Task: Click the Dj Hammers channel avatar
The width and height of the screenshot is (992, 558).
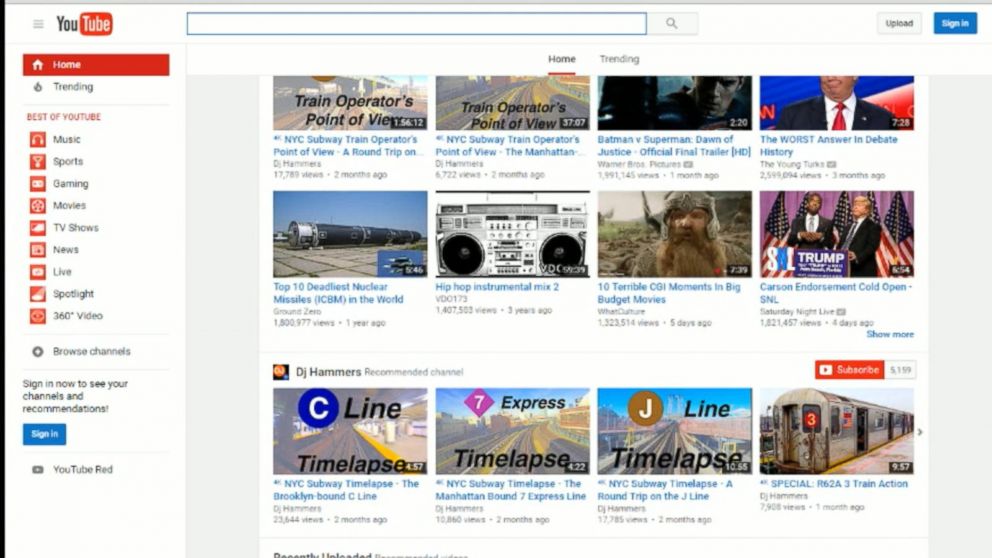Action: tap(281, 372)
